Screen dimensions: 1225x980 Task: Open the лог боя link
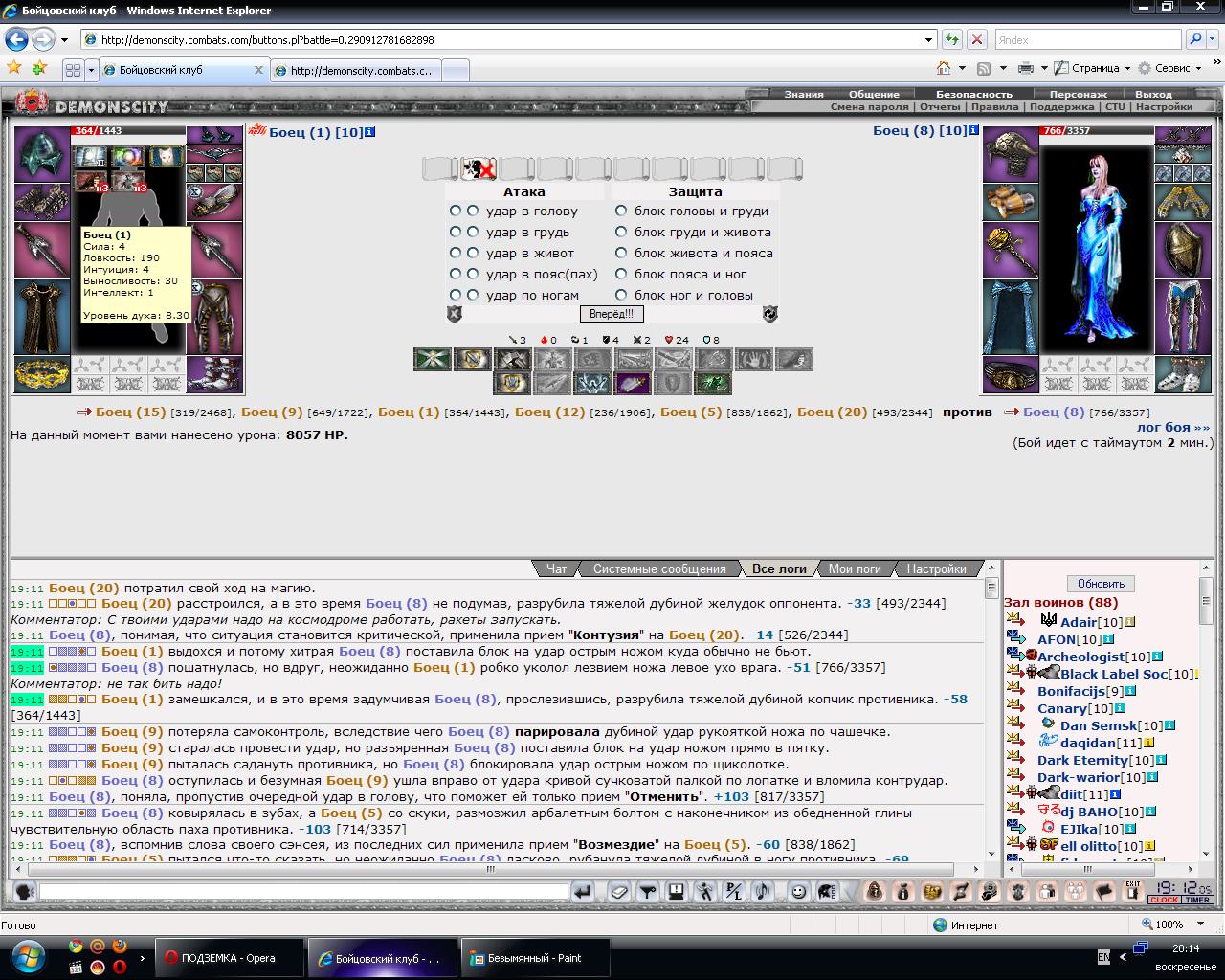click(1173, 427)
